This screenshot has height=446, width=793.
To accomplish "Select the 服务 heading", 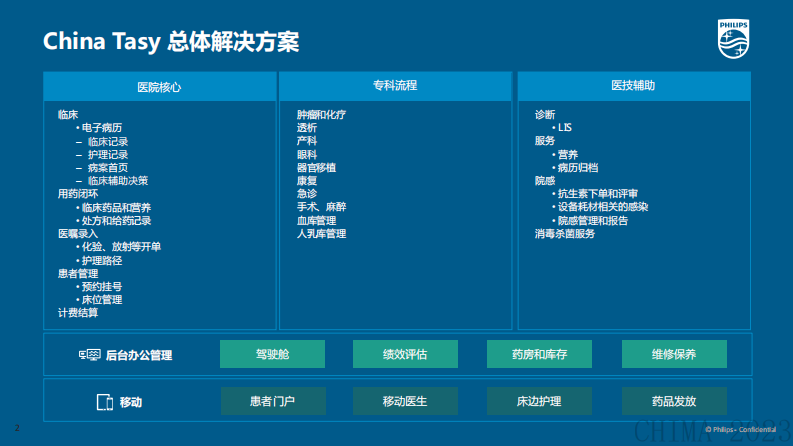I will [x=545, y=141].
